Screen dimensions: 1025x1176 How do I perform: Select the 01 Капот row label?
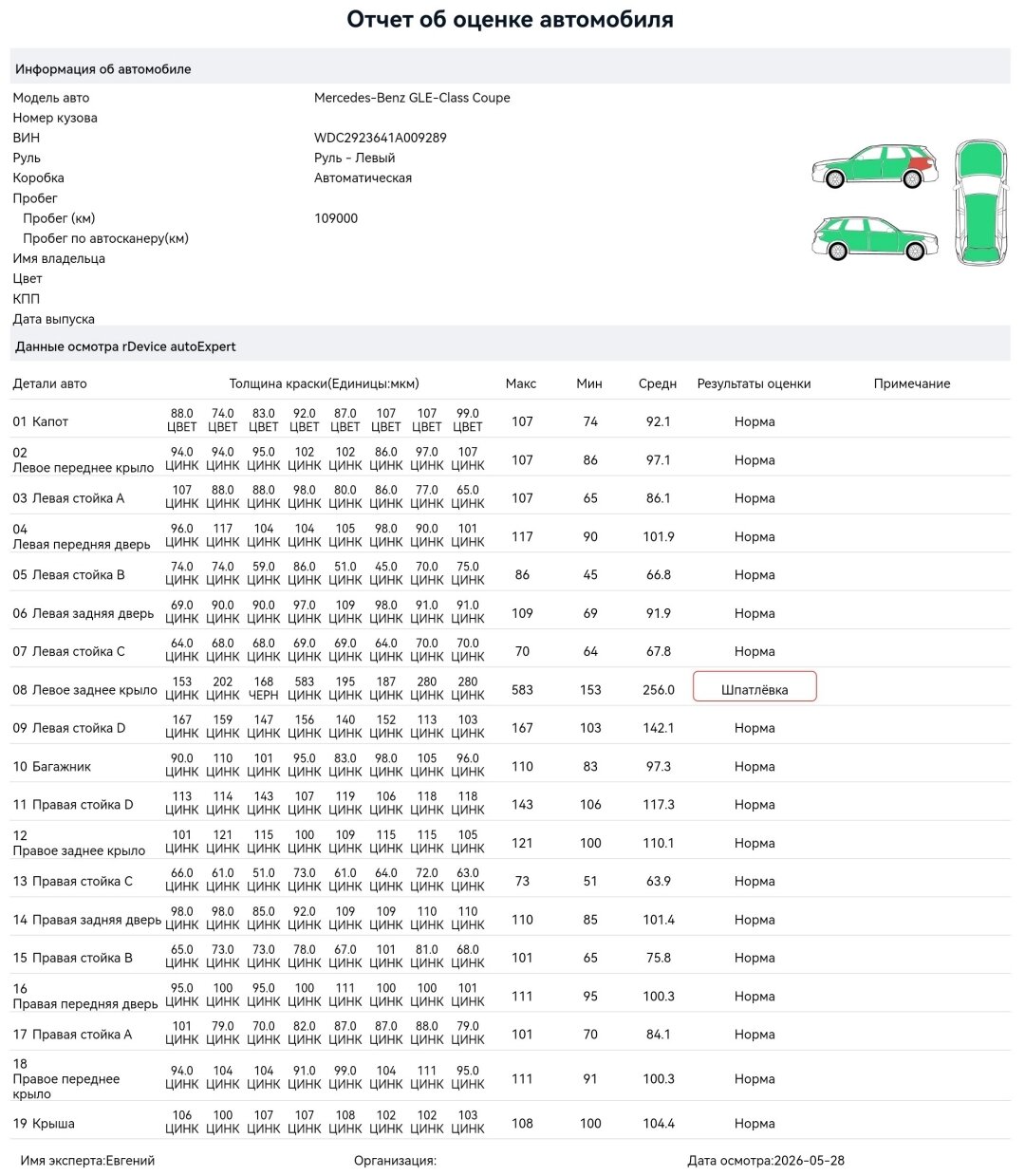pyautogui.click(x=41, y=421)
